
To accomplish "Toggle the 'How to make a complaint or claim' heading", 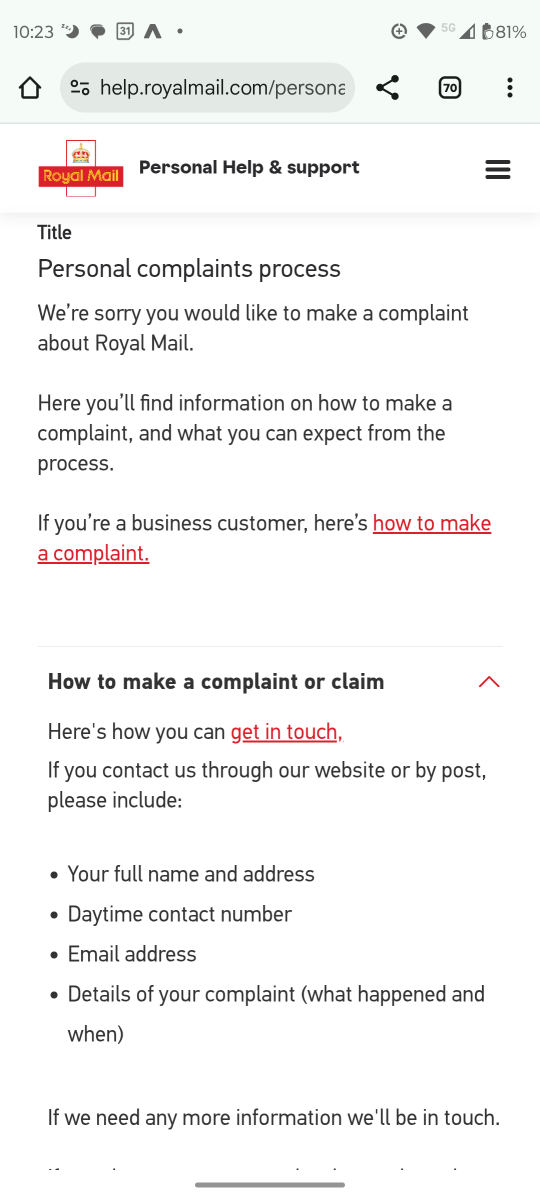I will click(x=216, y=682).
